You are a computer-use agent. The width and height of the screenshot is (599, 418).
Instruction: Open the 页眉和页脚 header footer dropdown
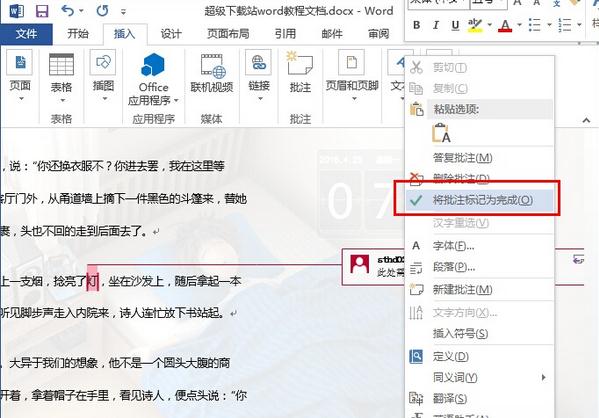(x=352, y=76)
